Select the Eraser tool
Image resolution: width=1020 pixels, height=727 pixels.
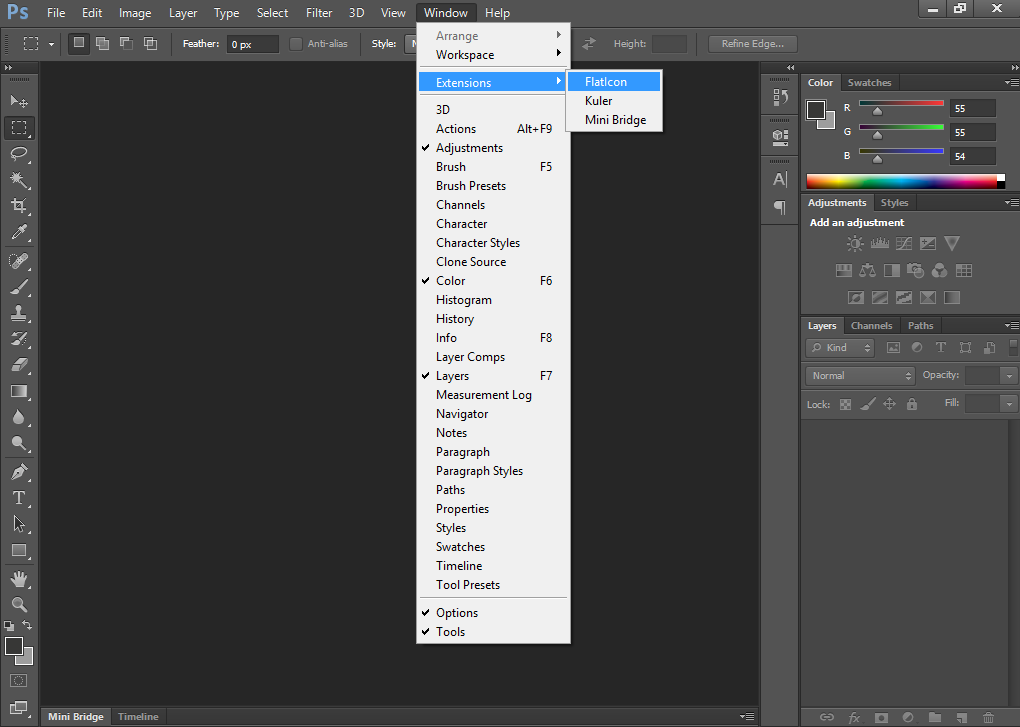tap(19, 365)
